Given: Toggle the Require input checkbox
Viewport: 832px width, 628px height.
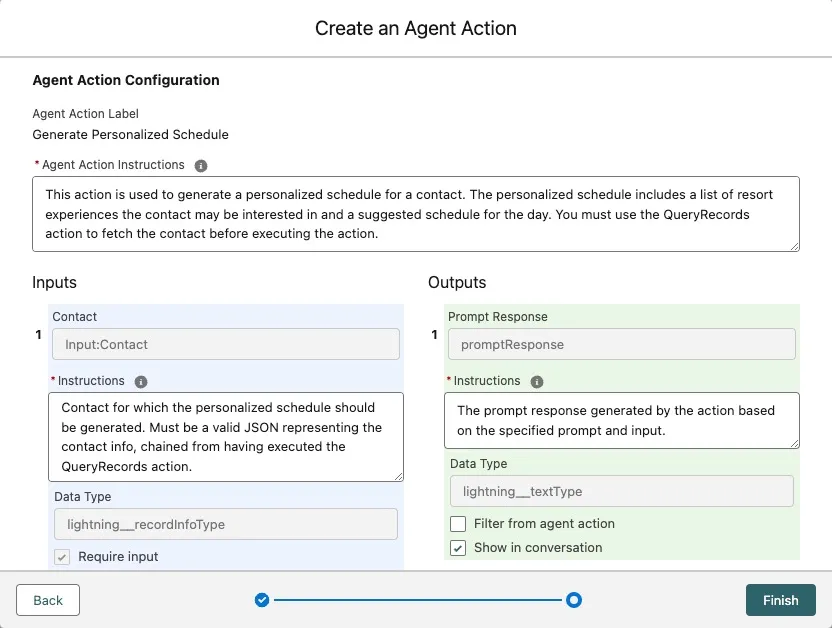Looking at the screenshot, I should 62,557.
